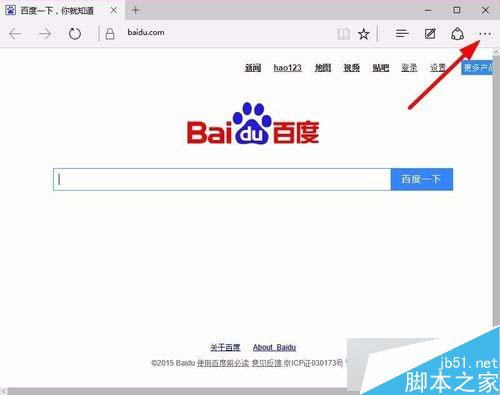Open the 新闻 link

pyautogui.click(x=253, y=68)
